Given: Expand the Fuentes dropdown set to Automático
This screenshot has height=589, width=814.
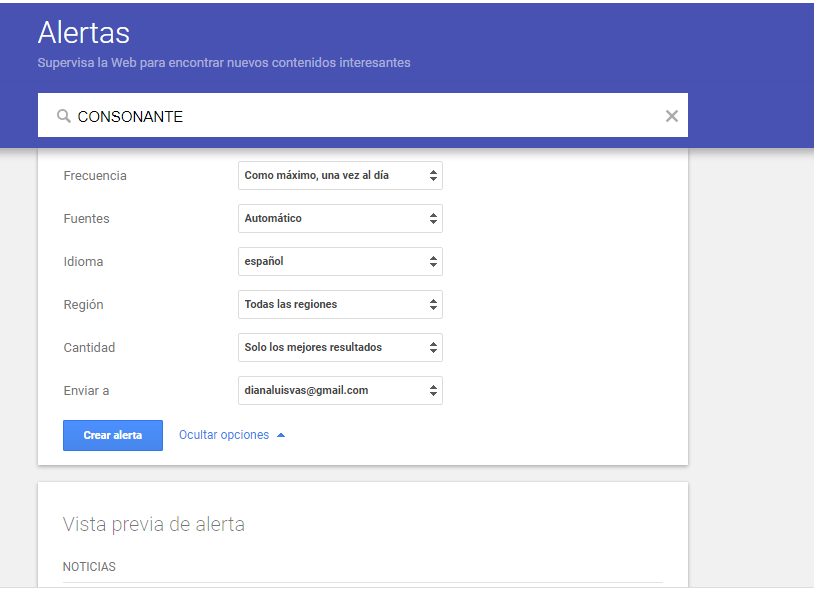Looking at the screenshot, I should pyautogui.click(x=340, y=218).
